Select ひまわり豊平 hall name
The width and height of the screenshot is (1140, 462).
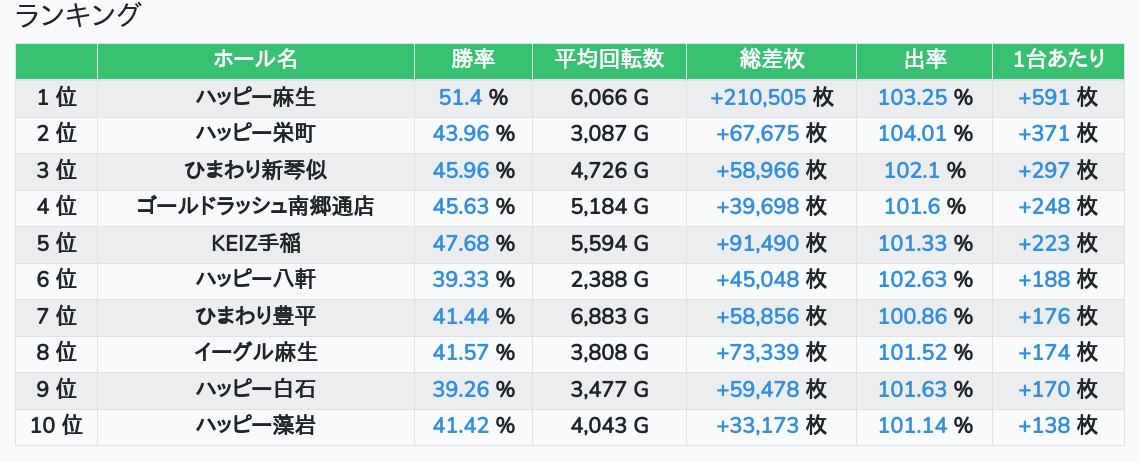255,317
